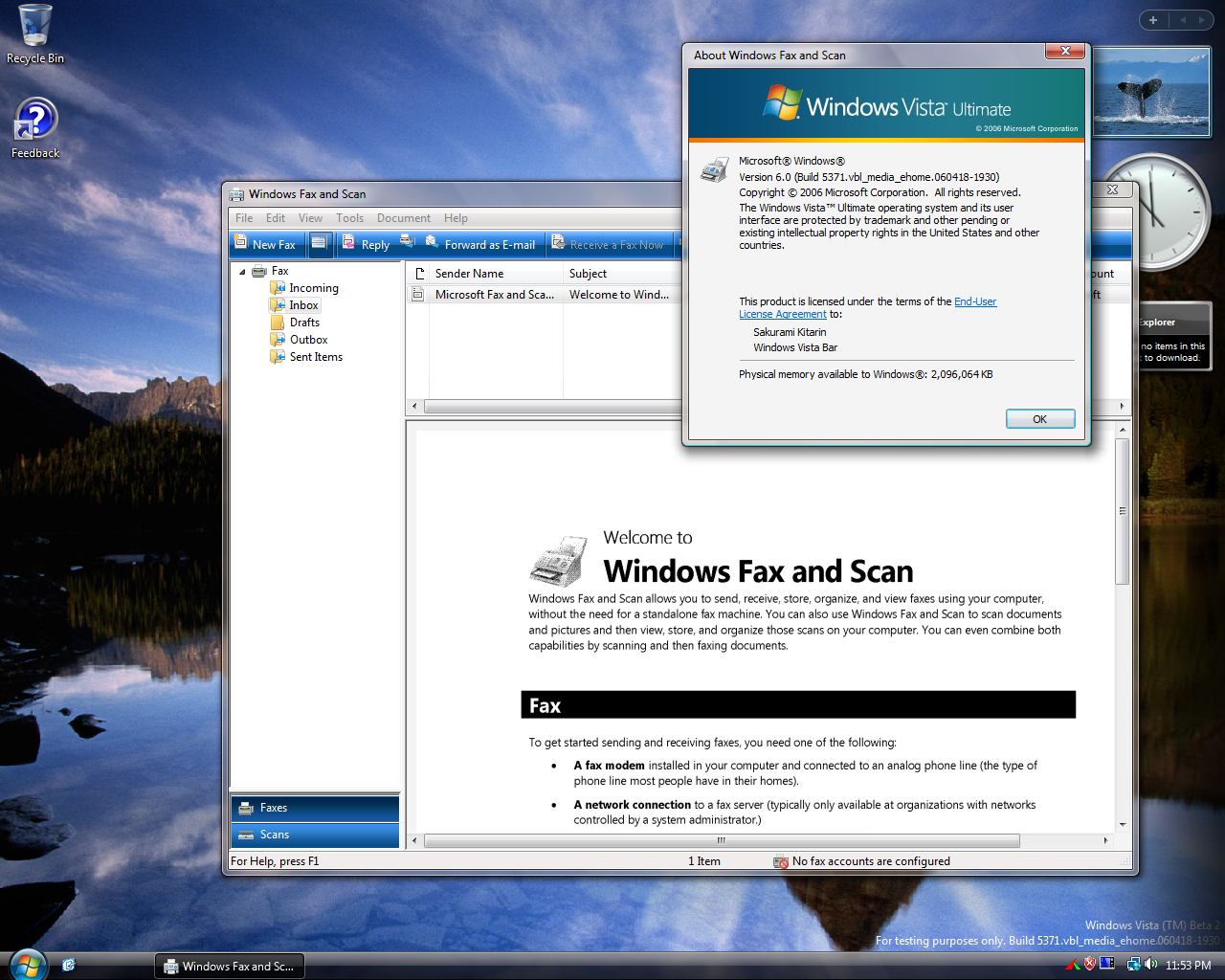
Task: Open the Help menu
Action: click(456, 218)
